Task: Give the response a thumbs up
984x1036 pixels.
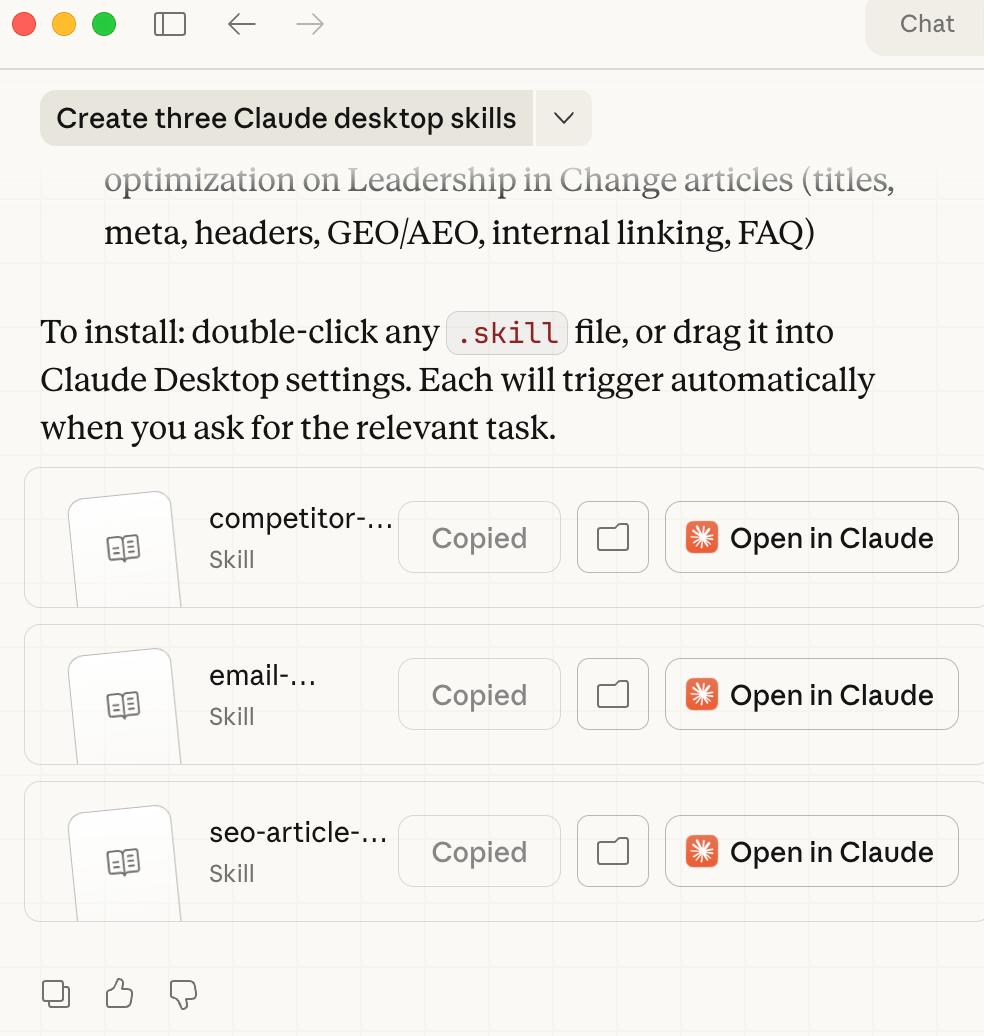Action: coord(120,993)
